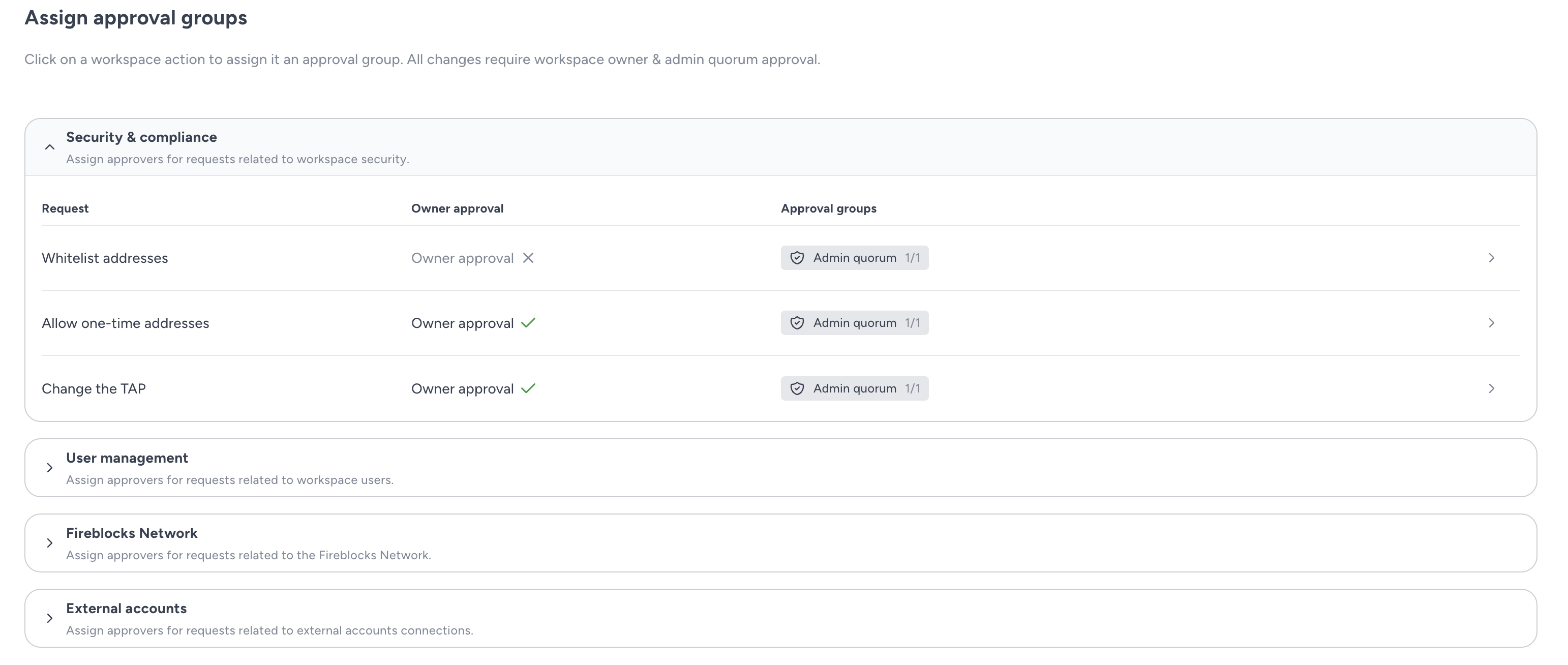Click the Approval groups column header
The image size is (1568, 665).
click(828, 208)
